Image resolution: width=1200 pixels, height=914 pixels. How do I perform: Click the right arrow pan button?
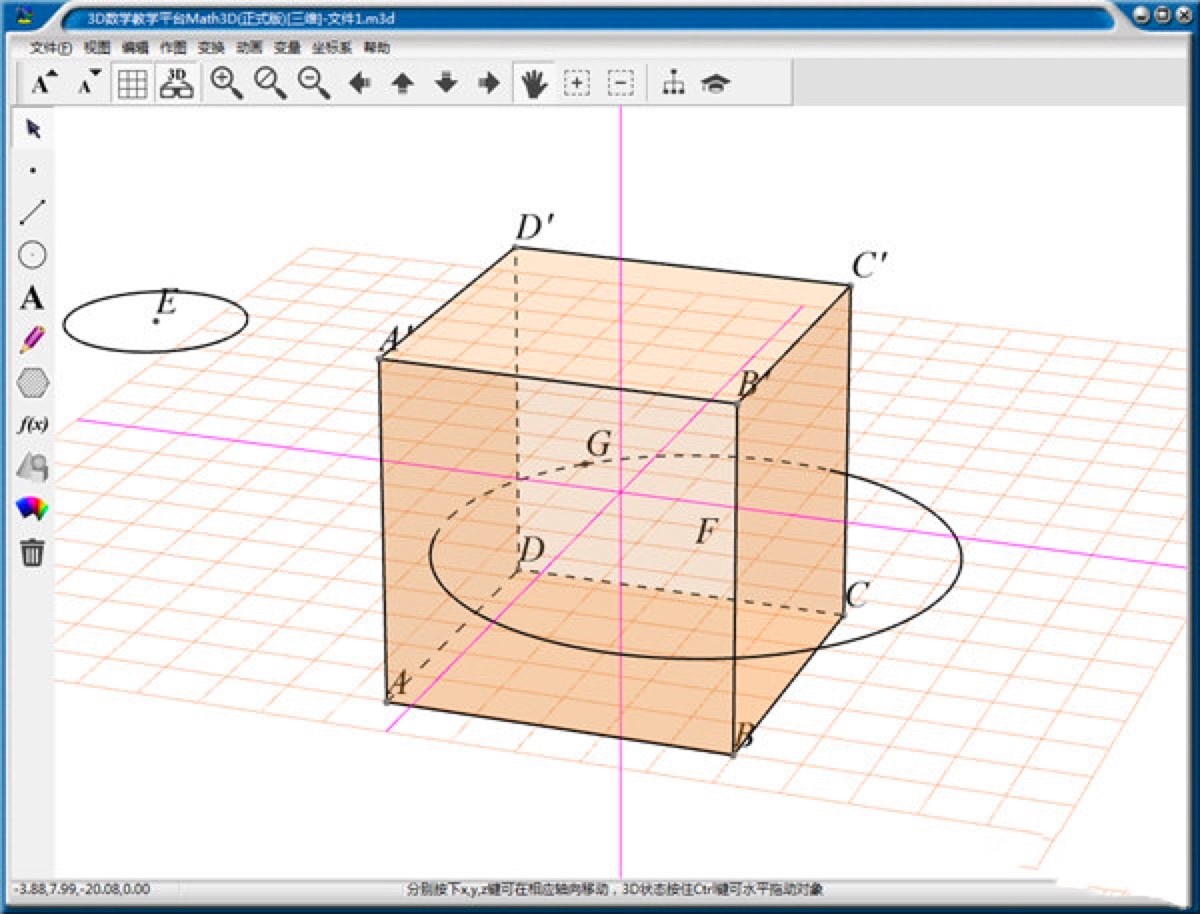[487, 84]
